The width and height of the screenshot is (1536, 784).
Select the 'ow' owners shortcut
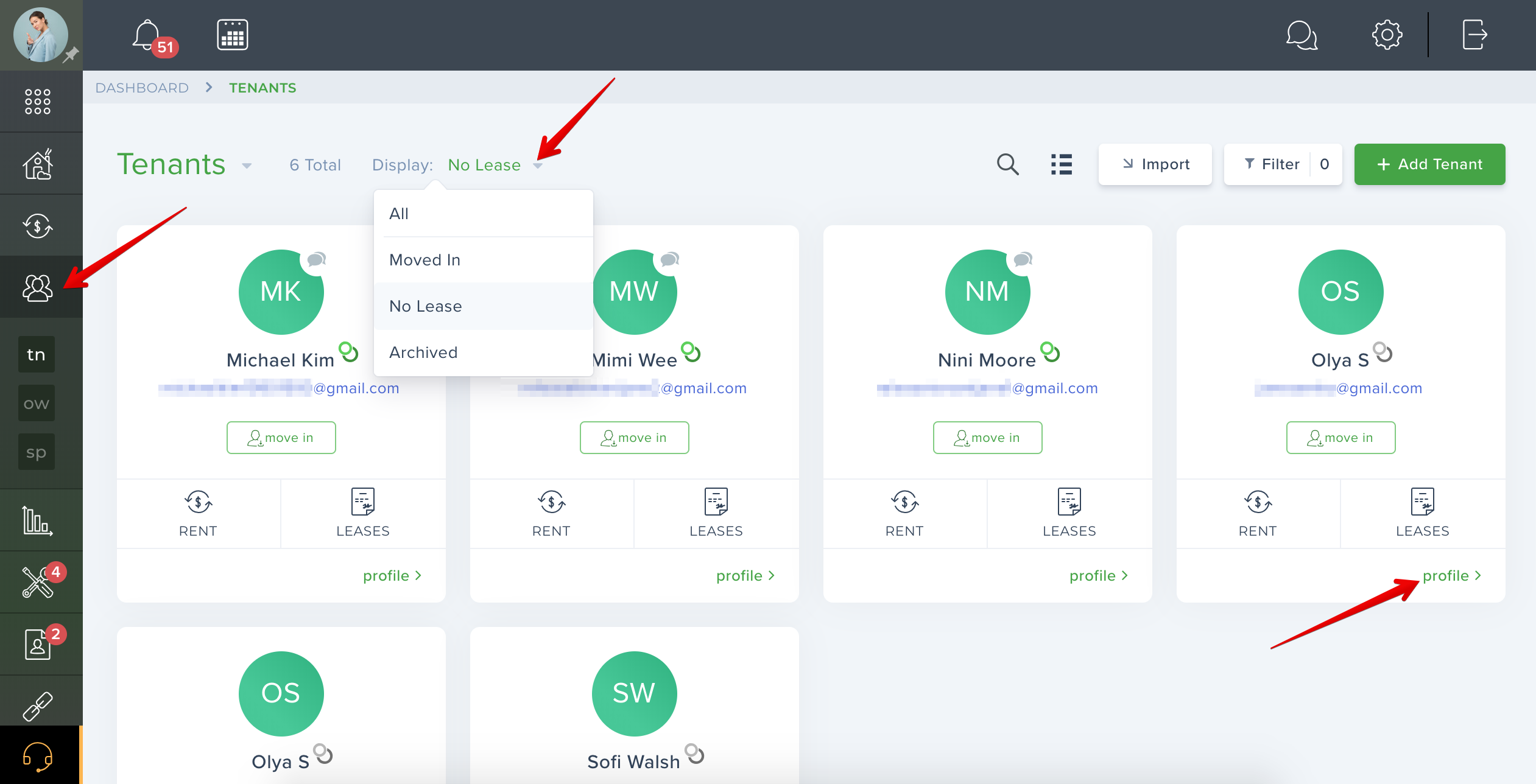coord(37,403)
